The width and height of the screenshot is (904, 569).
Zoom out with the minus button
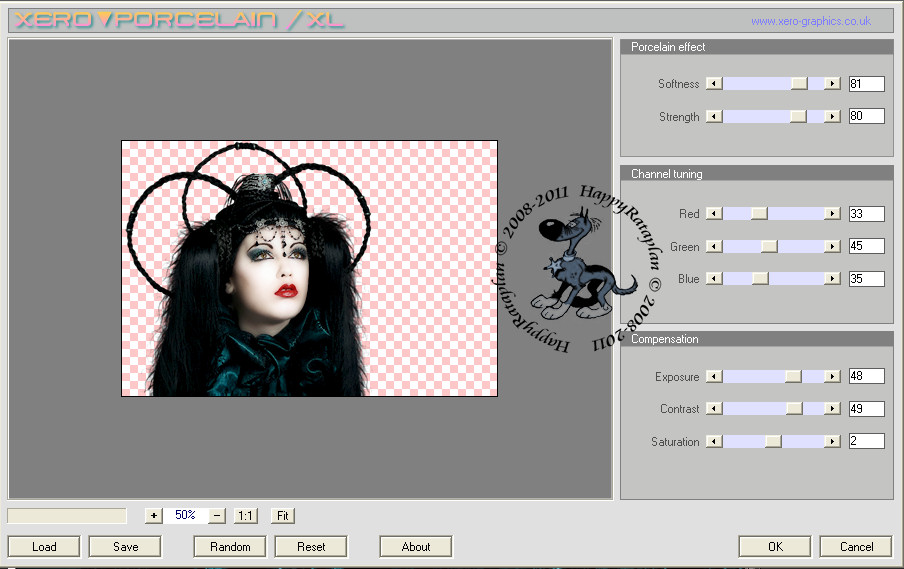(217, 515)
